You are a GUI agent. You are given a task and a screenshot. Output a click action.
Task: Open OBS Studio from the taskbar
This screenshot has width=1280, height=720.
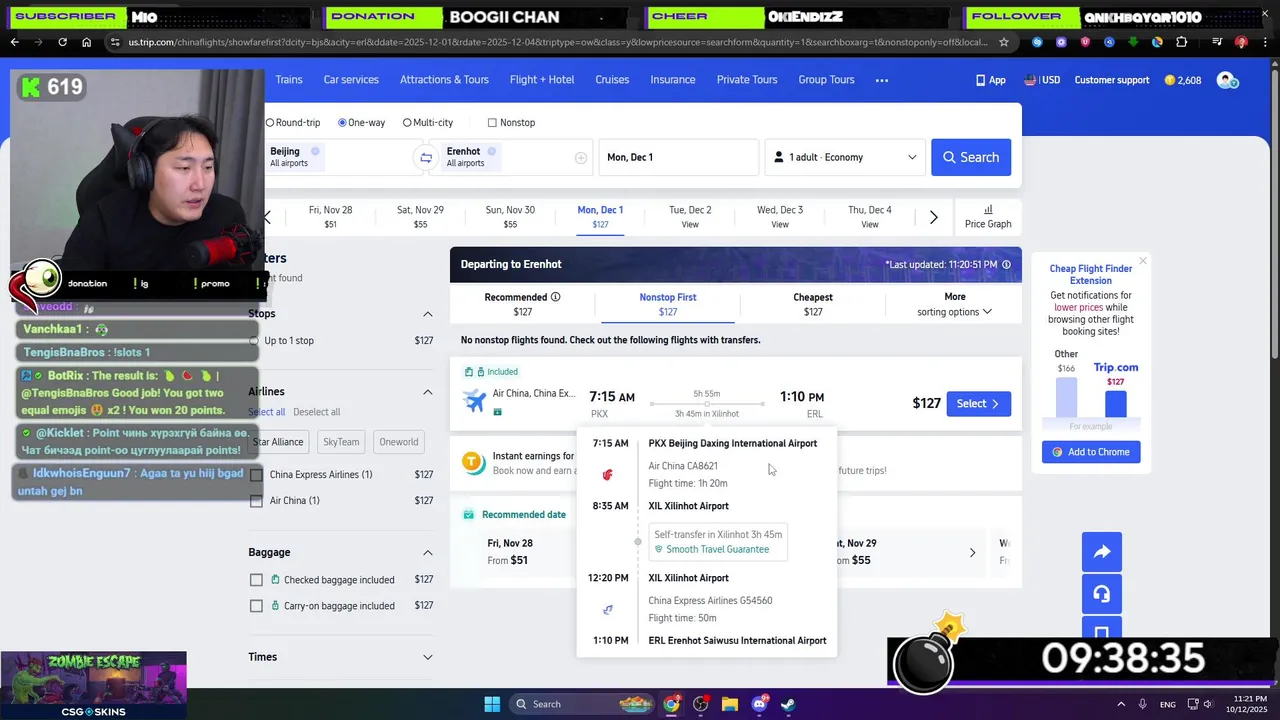click(x=700, y=704)
